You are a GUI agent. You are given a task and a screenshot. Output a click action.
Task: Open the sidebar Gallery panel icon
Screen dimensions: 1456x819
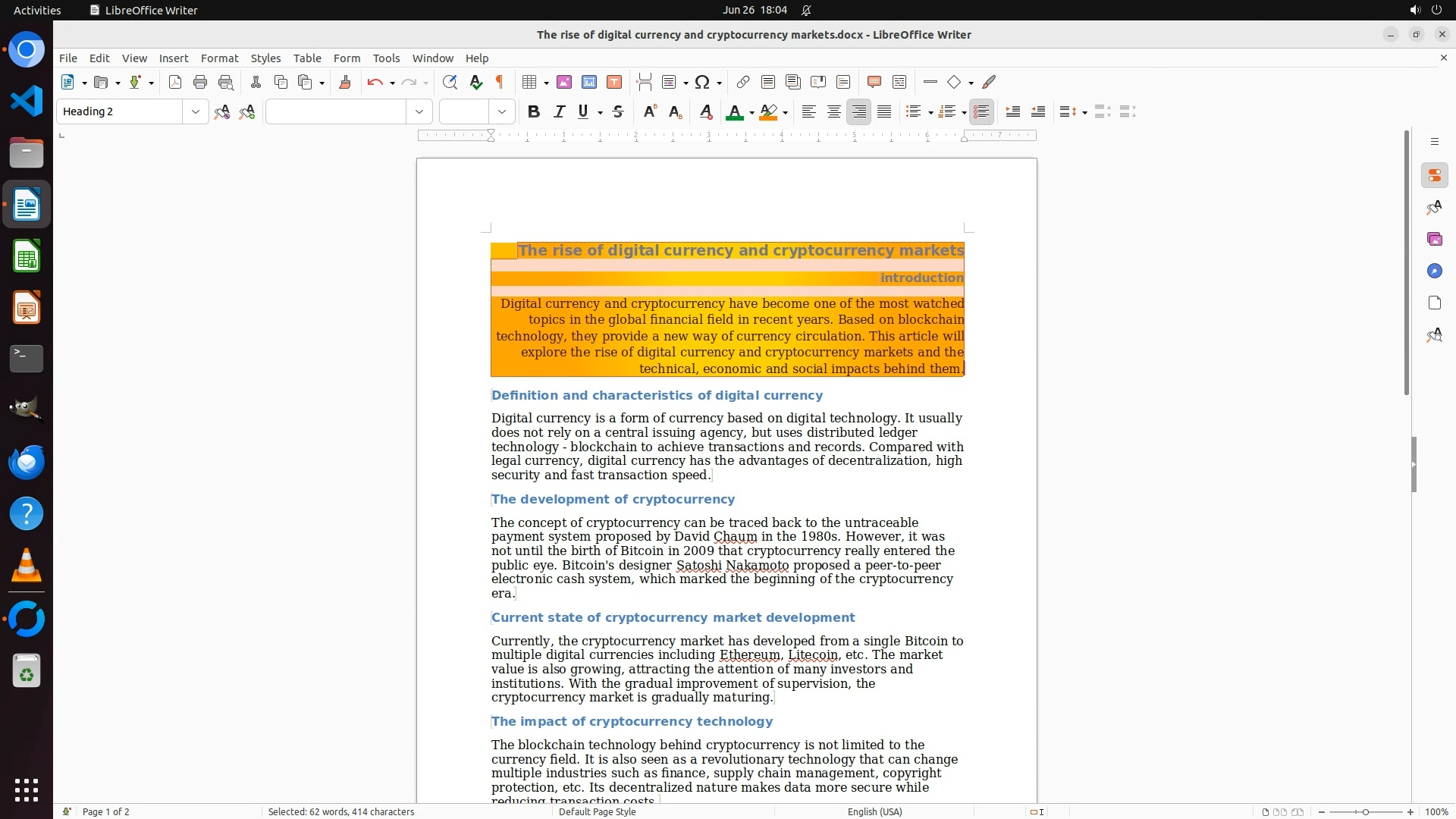point(1434,240)
